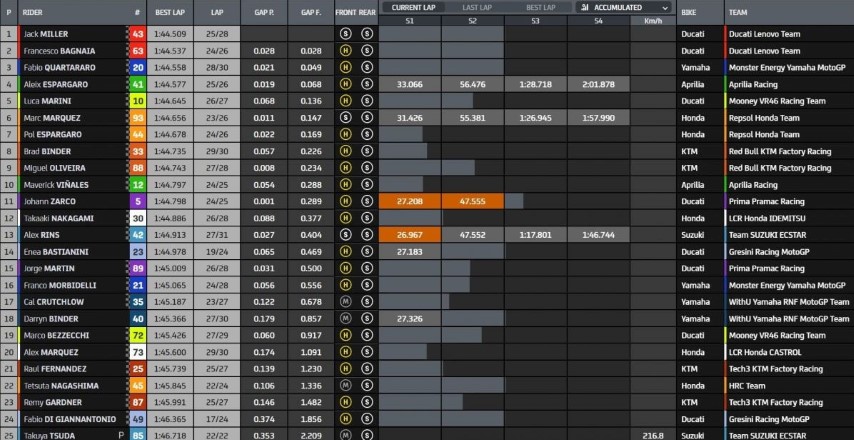This screenshot has width=854, height=440.
Task: Sort by the Rider column header
Action: click(33, 12)
